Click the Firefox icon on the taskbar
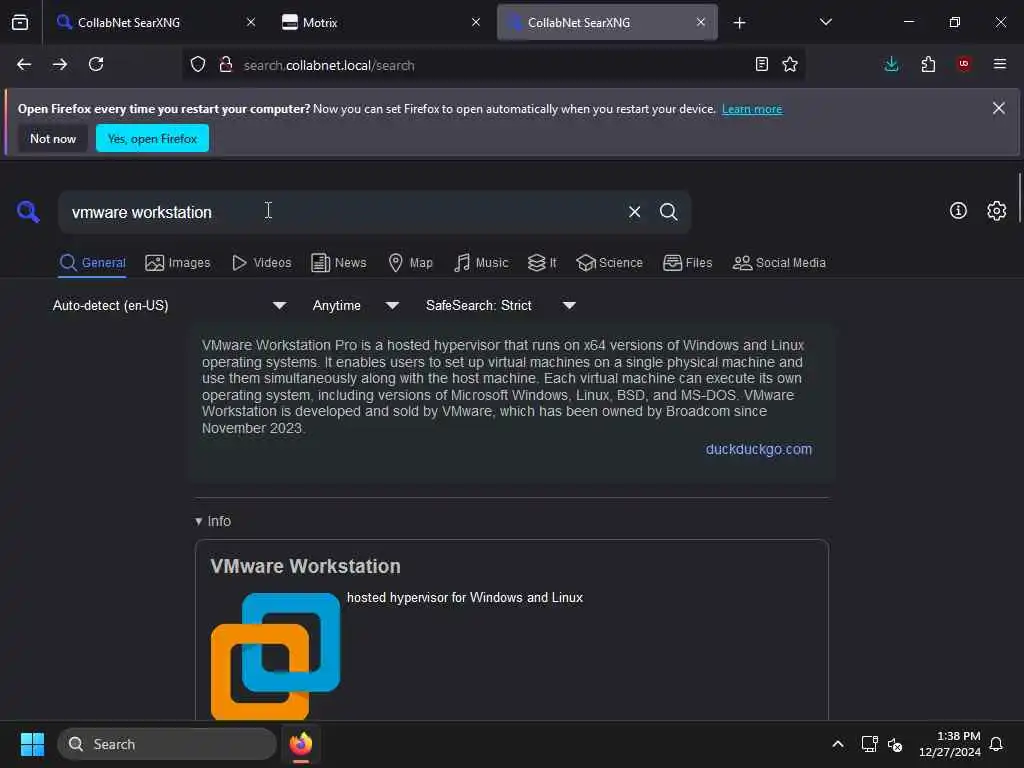This screenshot has width=1024, height=768. tap(300, 744)
